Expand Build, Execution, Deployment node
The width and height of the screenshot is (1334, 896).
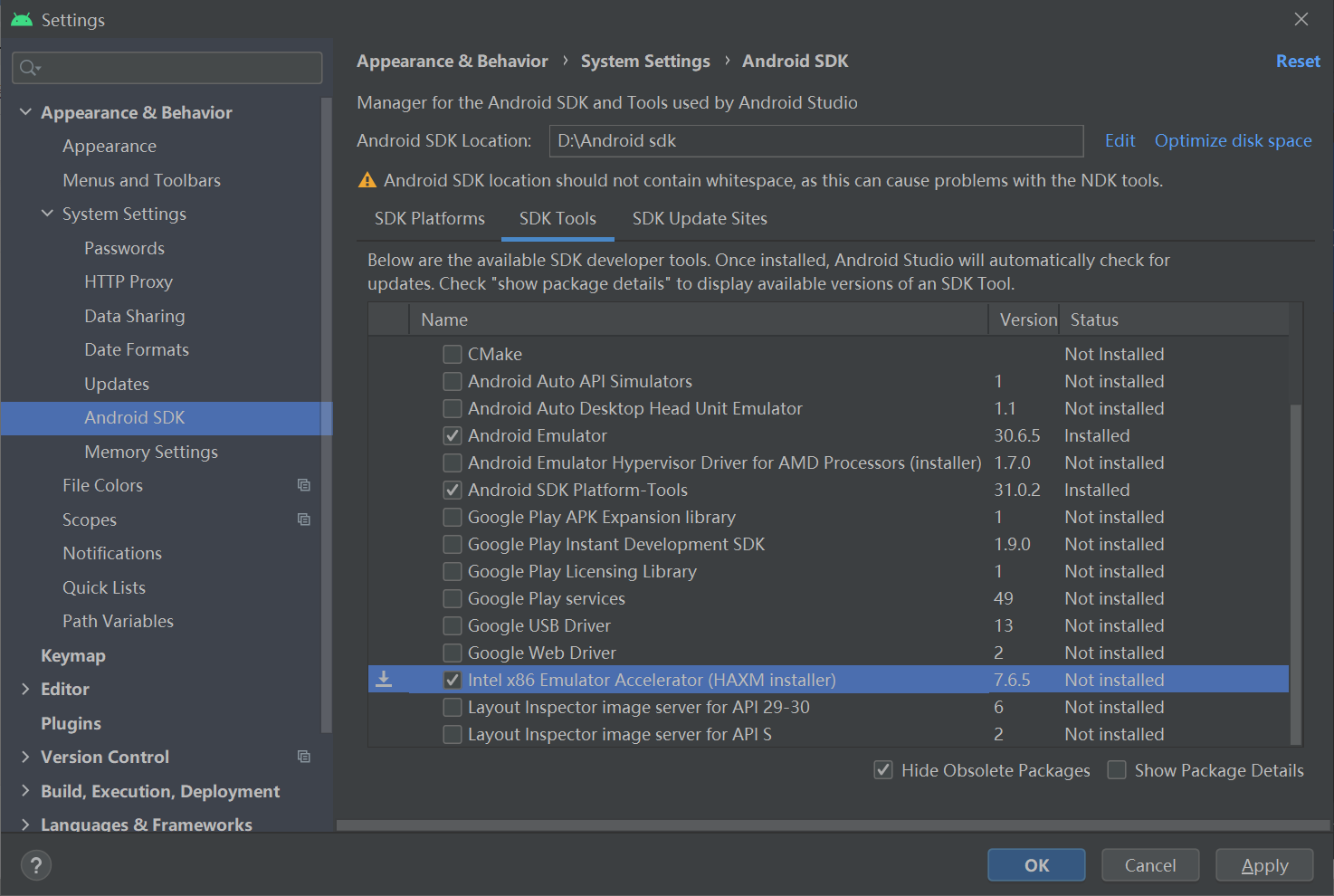(x=25, y=791)
